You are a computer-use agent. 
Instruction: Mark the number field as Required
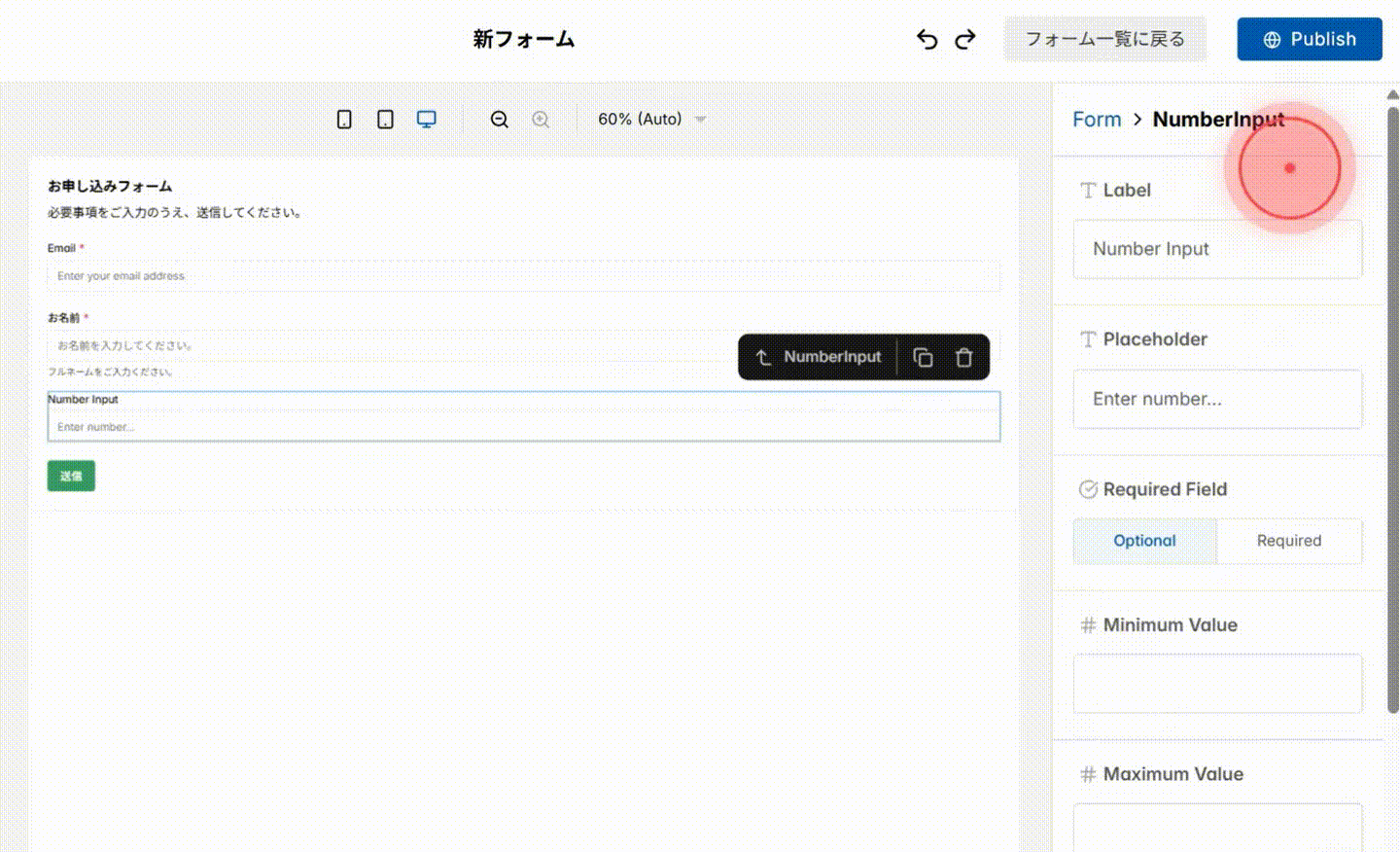(1289, 541)
